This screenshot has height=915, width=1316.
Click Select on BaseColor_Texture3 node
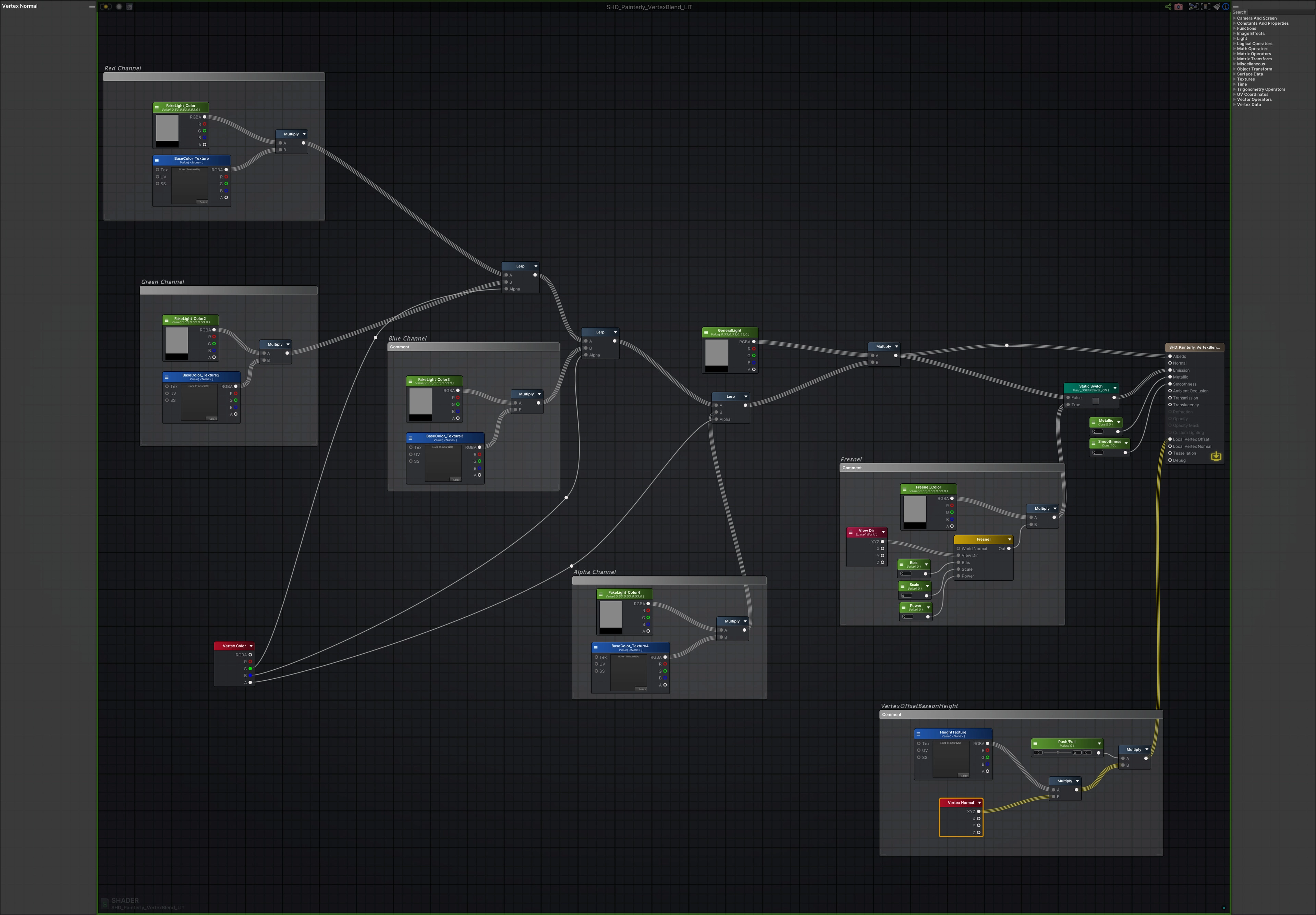click(456, 480)
